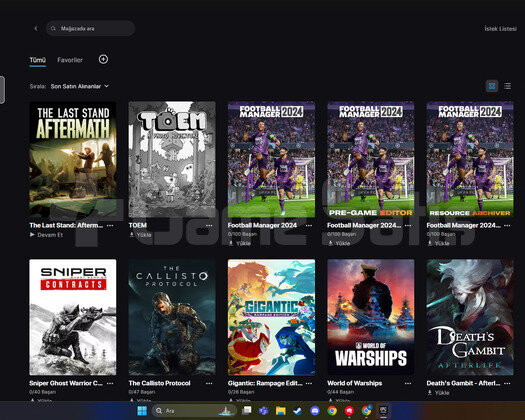
Task: Click download icon under Death's Gambit - Afterlife
Action: tap(430, 393)
